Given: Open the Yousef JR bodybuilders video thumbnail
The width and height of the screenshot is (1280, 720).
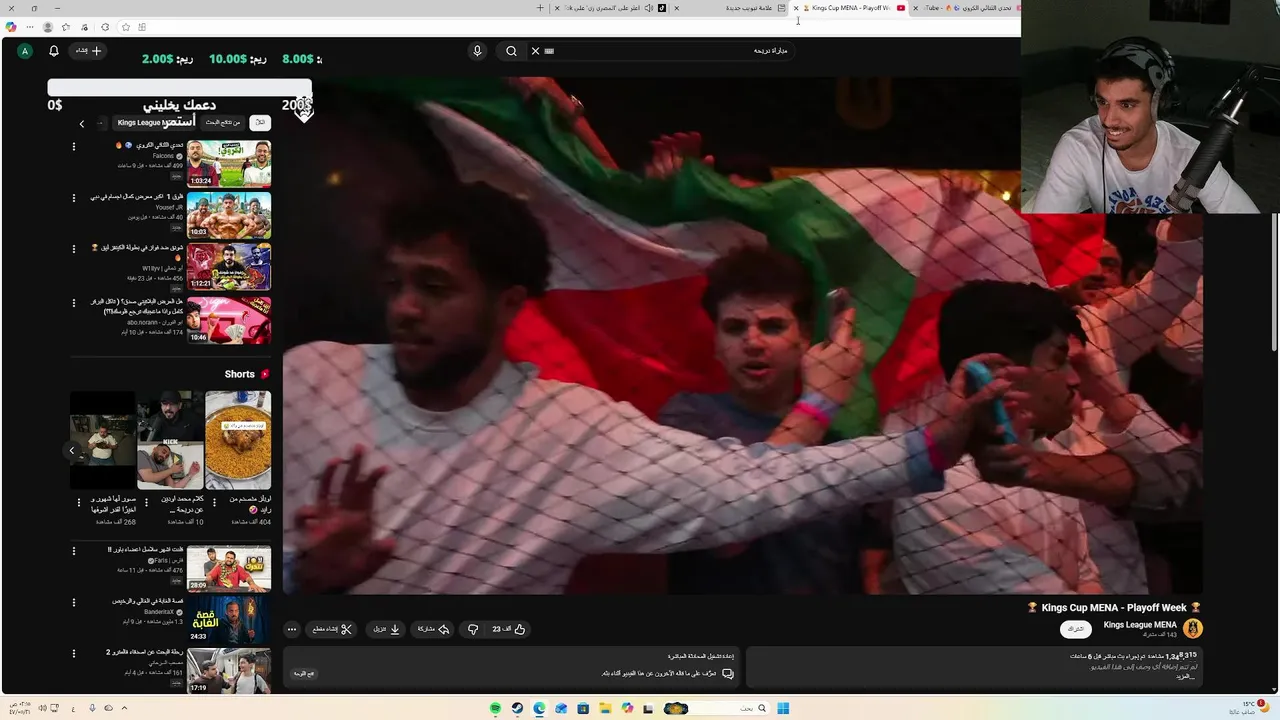Looking at the screenshot, I should (229, 215).
